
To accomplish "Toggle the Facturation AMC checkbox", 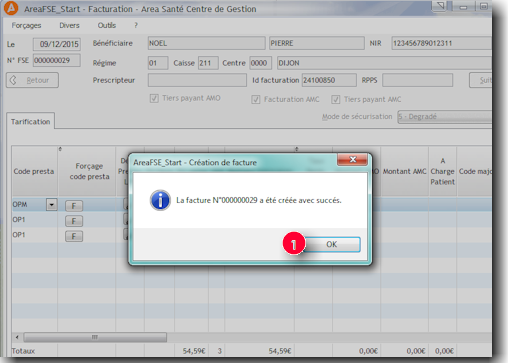I will point(256,100).
